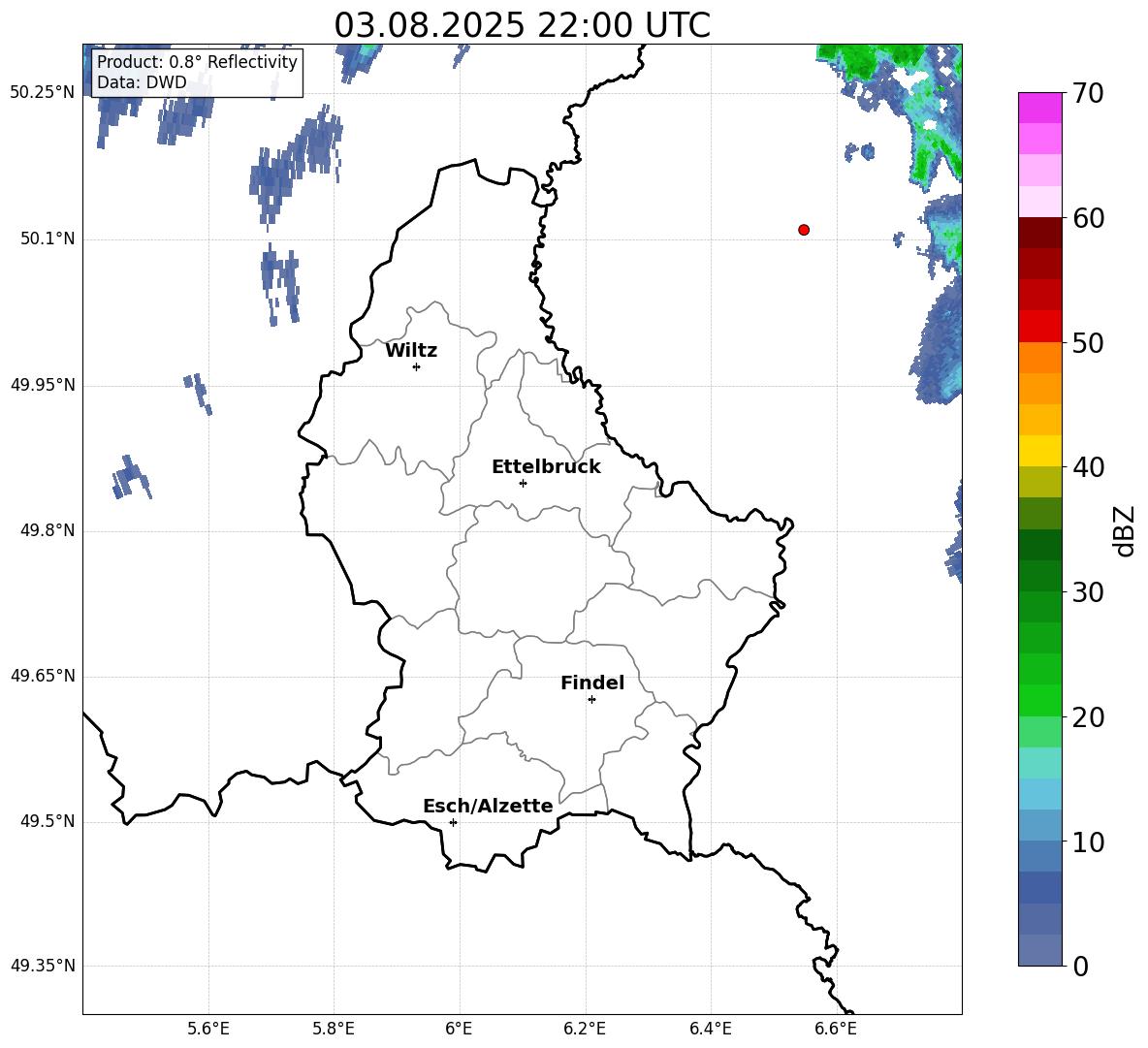The height and width of the screenshot is (1048, 1148).
Task: Pick the bottom slate-blue colorbar segment above 0
Action: point(1040,950)
